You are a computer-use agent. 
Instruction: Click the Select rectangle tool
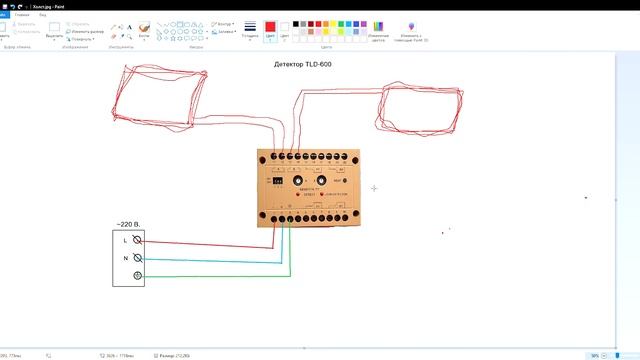tap(54, 27)
